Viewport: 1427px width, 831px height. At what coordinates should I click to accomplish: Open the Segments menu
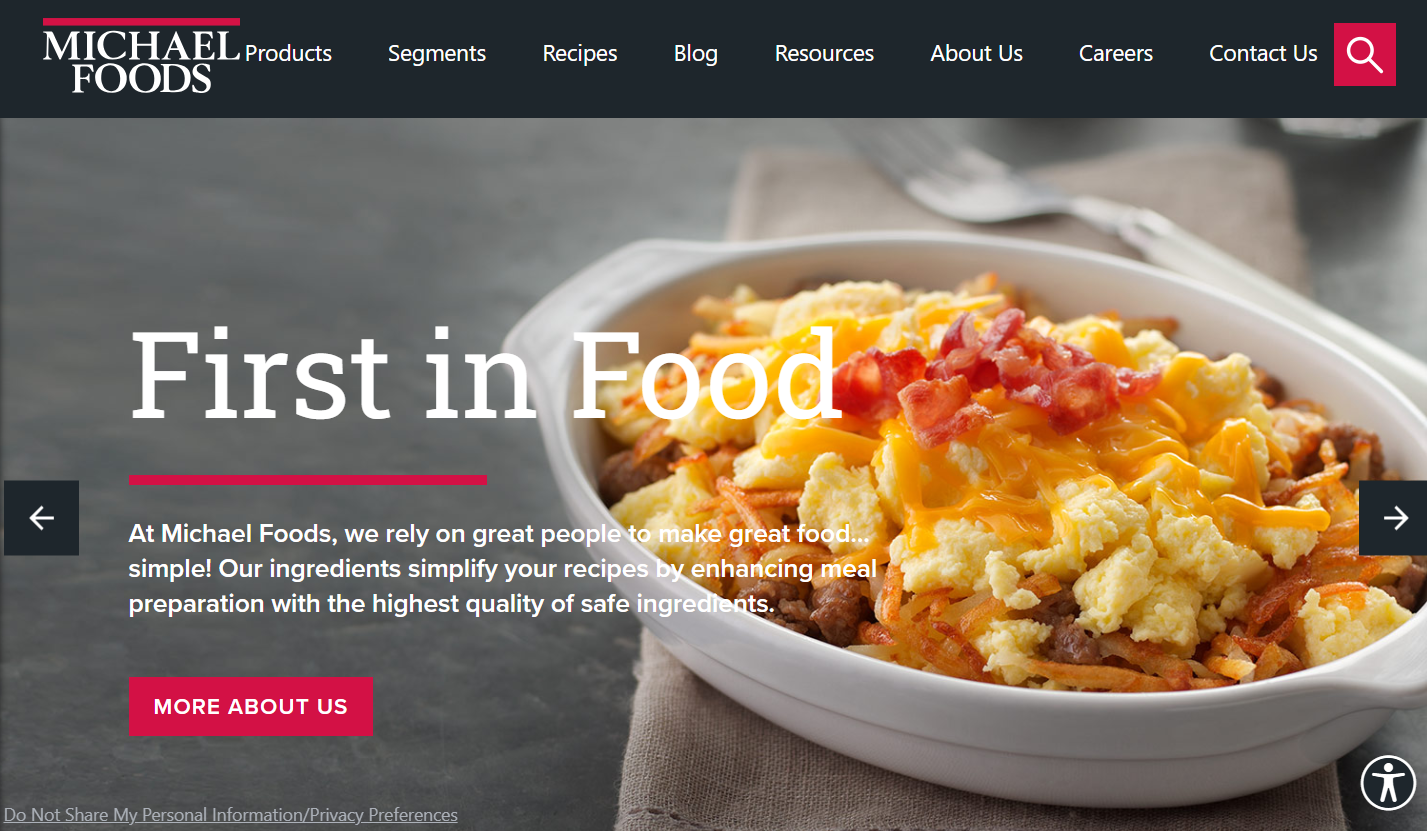tap(437, 54)
